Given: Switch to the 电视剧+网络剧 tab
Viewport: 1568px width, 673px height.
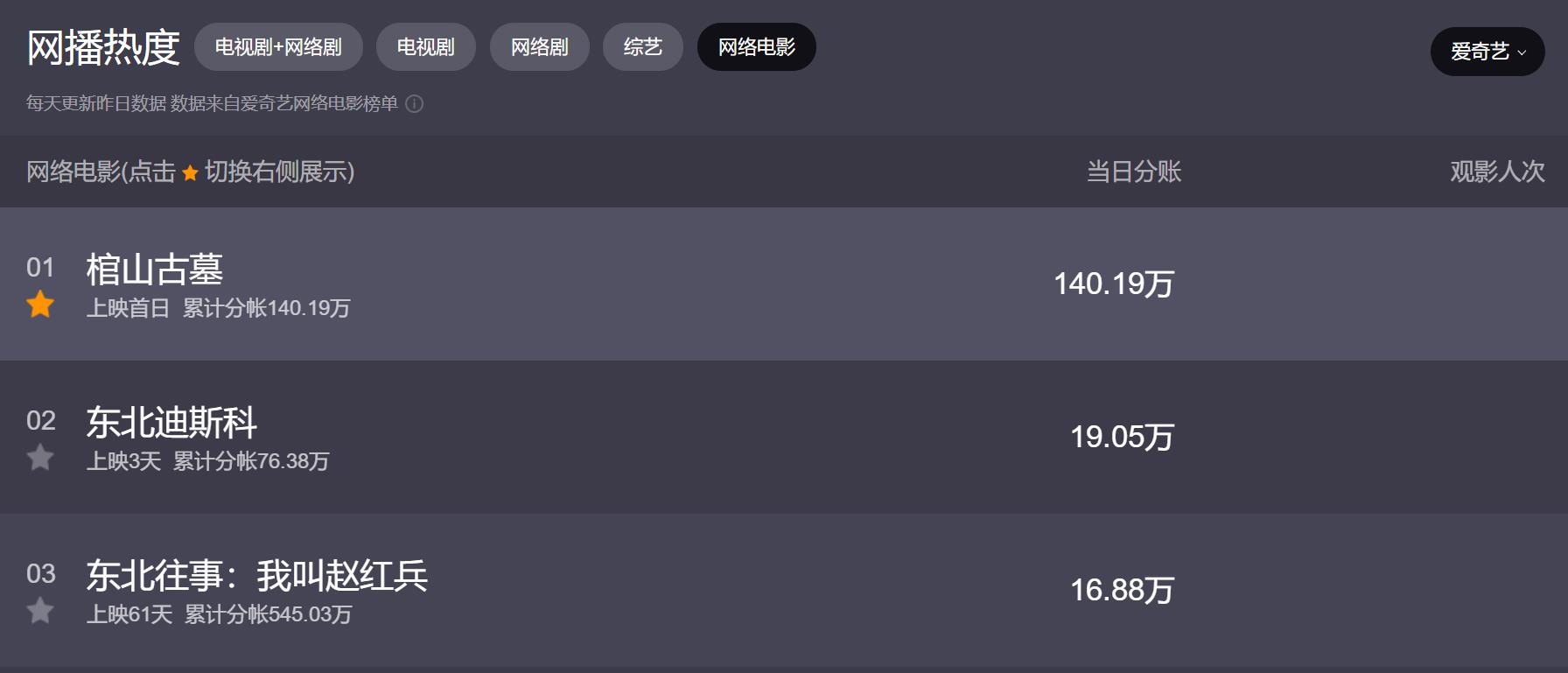Looking at the screenshot, I should click(278, 47).
